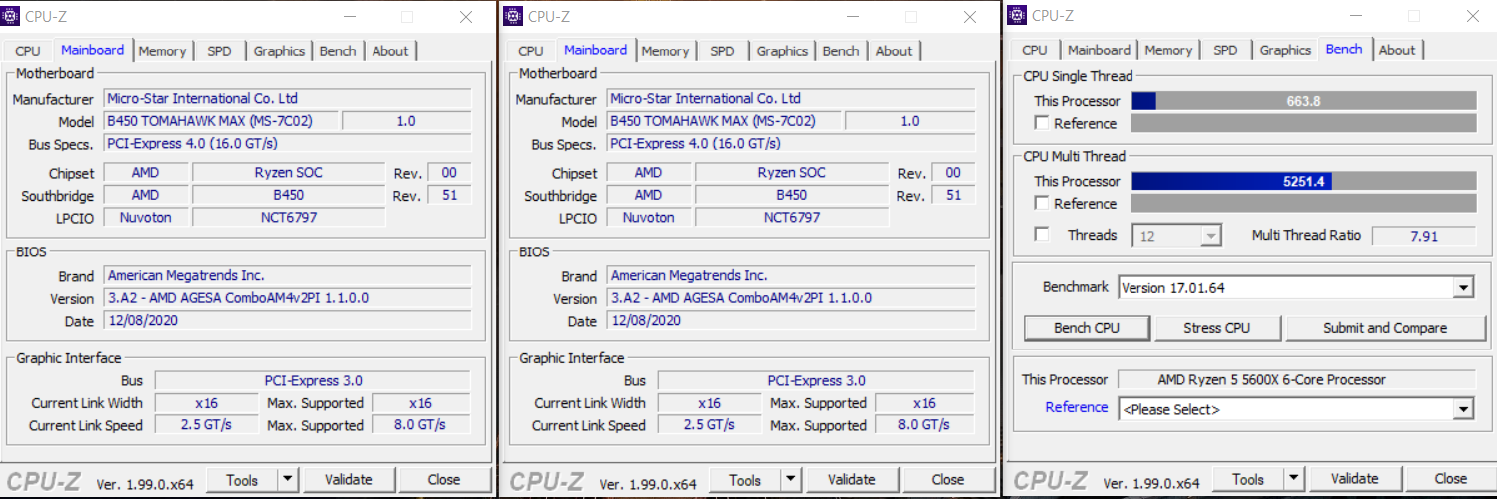Go to Graphics tab in middle window
1497x500 pixels.
coord(782,51)
